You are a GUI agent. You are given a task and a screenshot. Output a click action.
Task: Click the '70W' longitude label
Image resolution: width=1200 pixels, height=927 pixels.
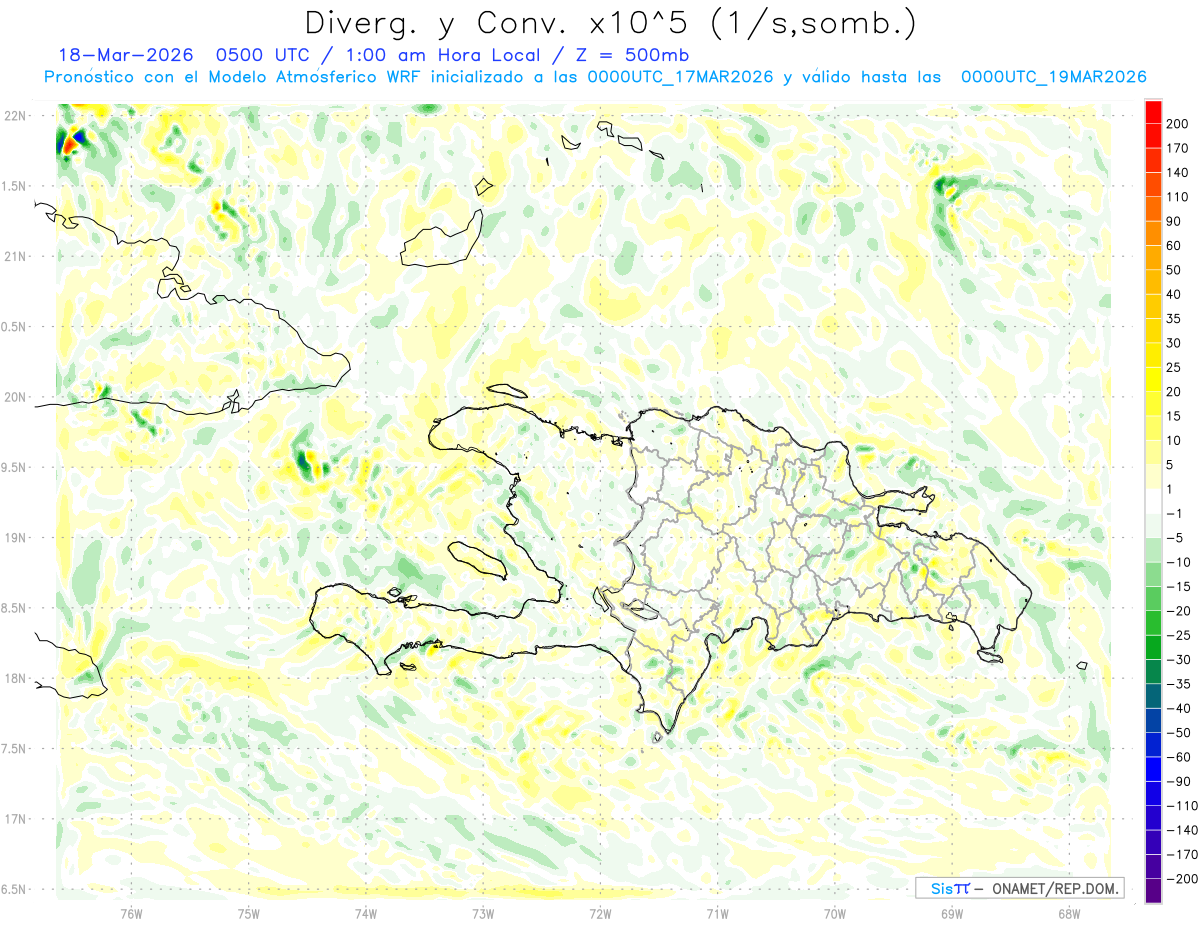click(x=835, y=913)
